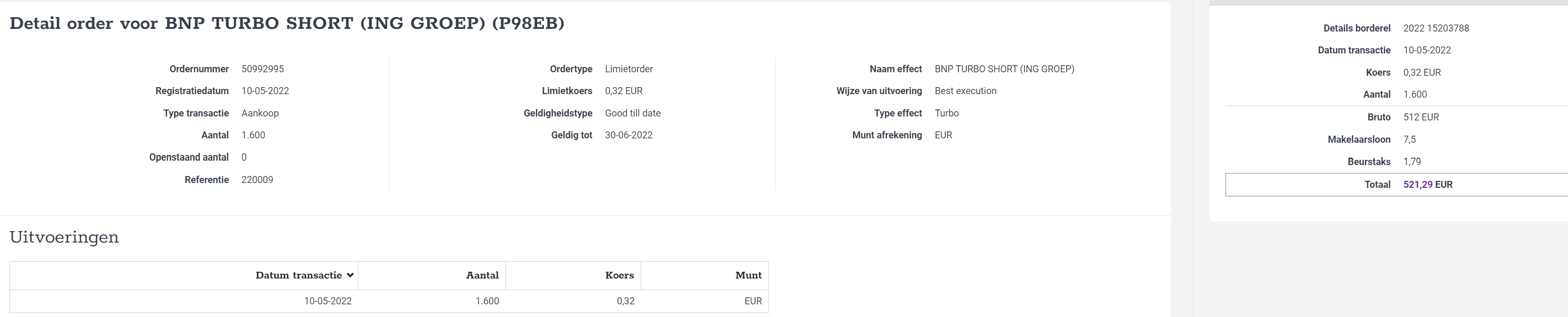
Task: Click execution row price 0,32
Action: (x=625, y=301)
